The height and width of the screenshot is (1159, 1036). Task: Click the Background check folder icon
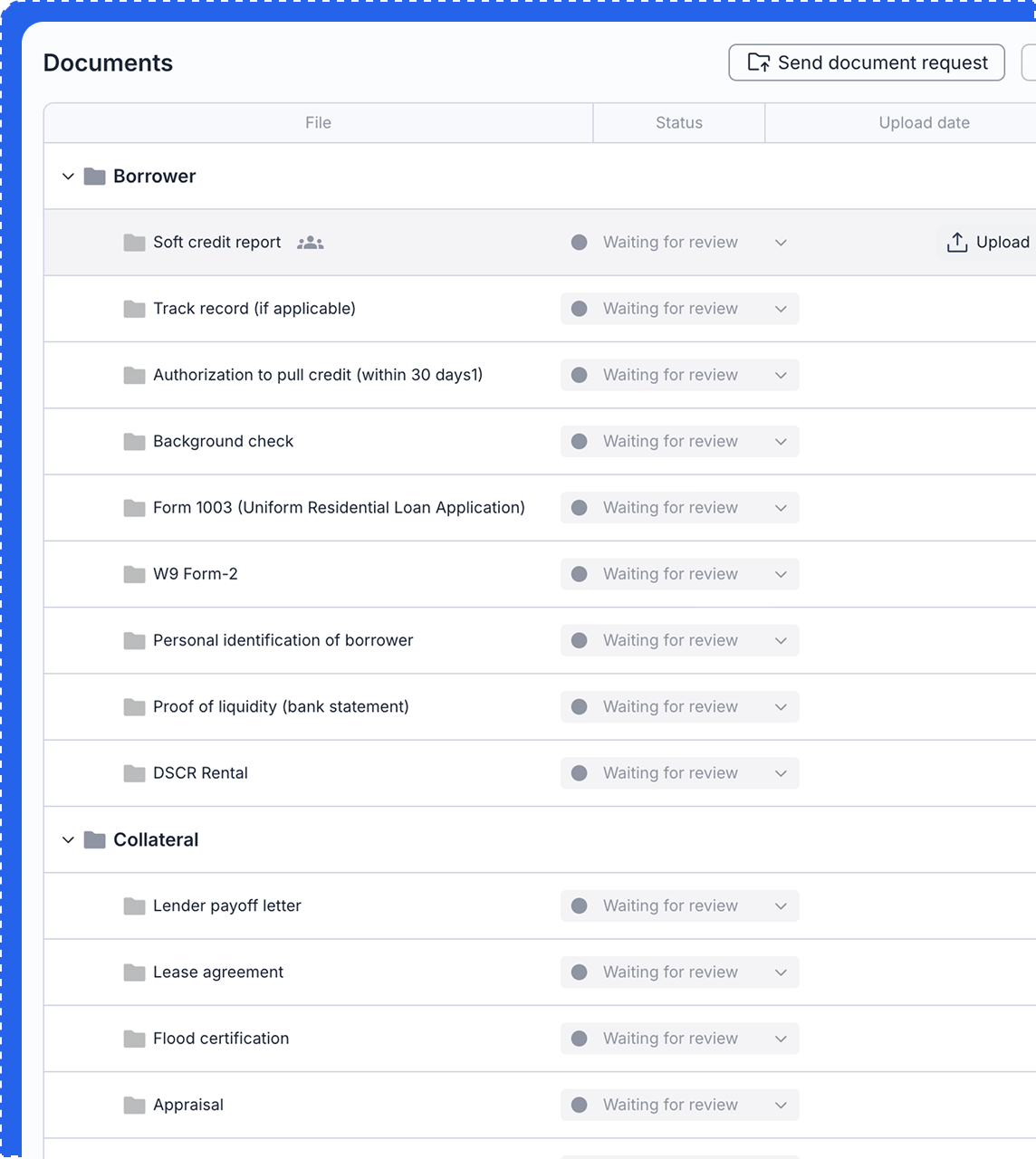pos(134,442)
